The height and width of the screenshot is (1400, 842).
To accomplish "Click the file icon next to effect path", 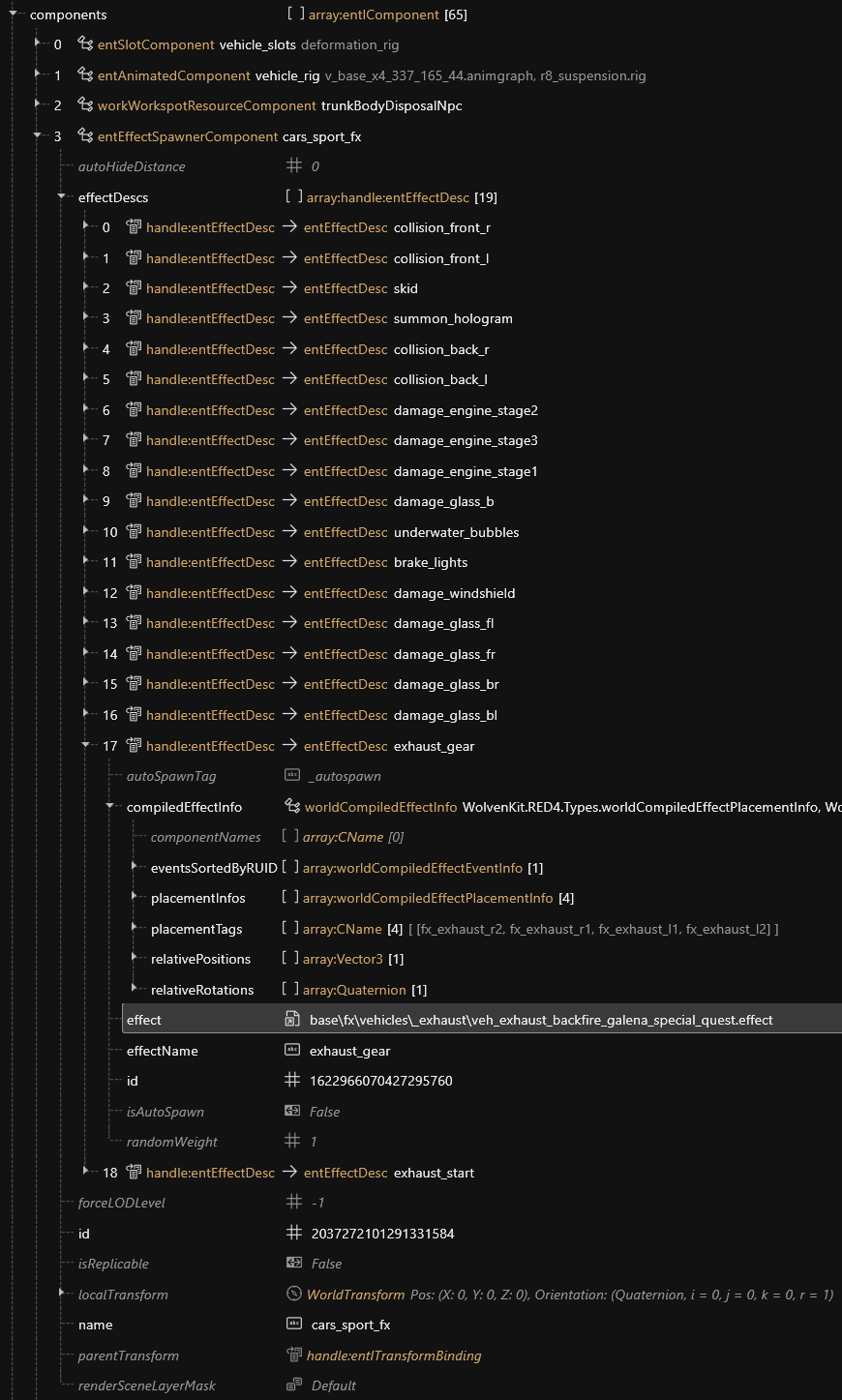I will [x=292, y=1020].
